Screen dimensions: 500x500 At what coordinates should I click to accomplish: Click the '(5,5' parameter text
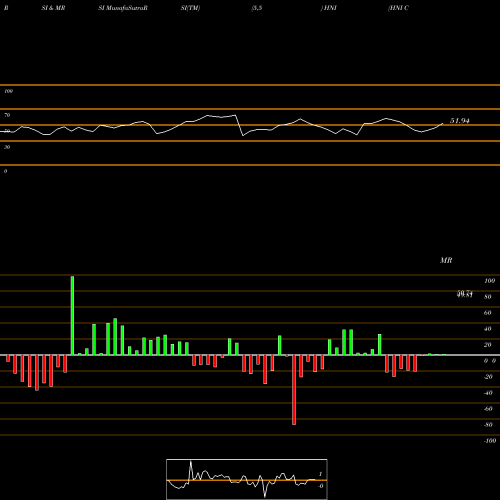click(x=257, y=8)
